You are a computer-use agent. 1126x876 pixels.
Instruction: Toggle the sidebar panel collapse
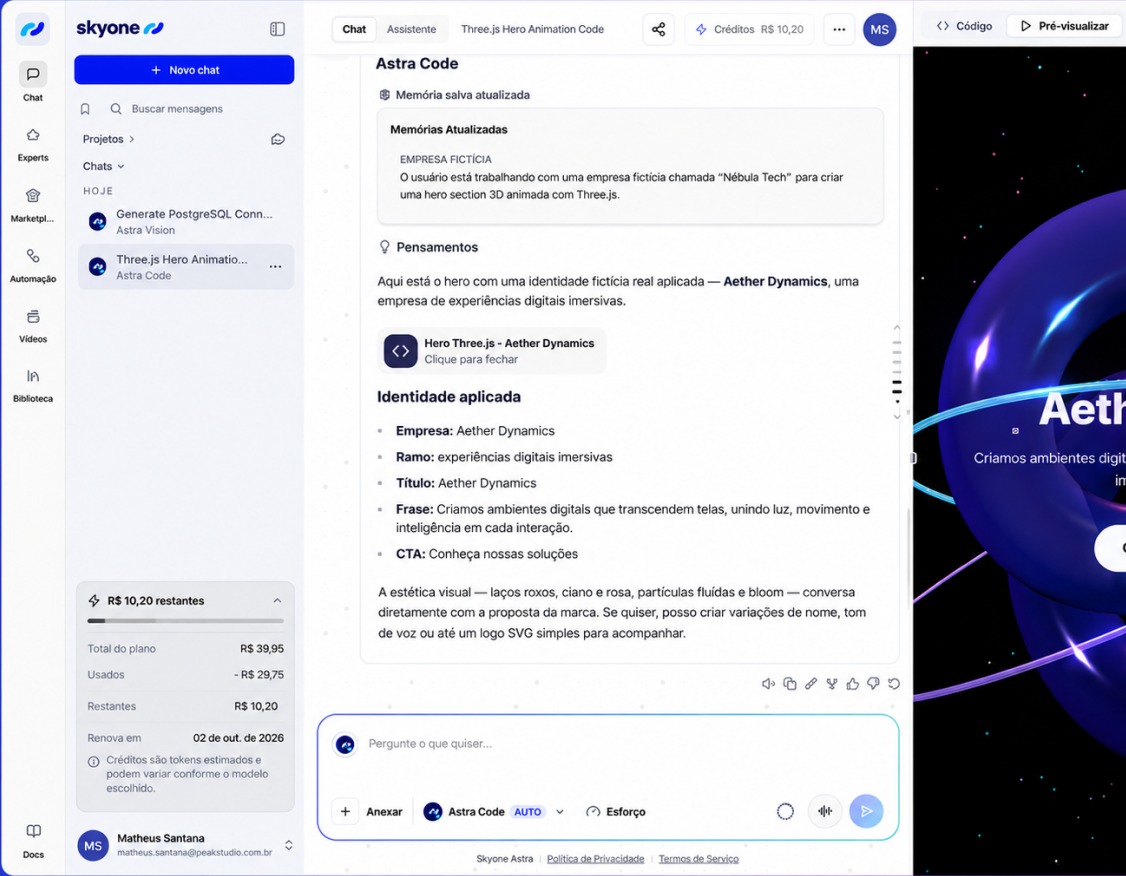point(277,29)
